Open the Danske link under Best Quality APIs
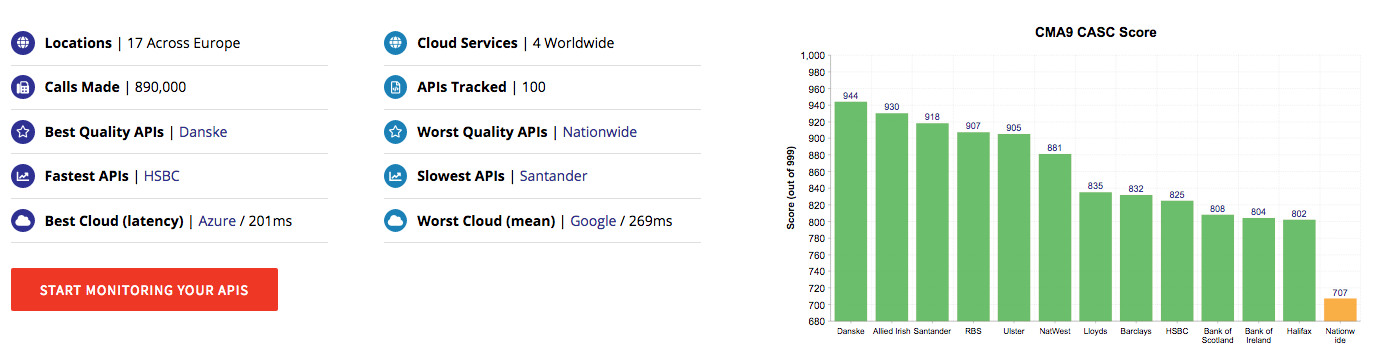 (203, 132)
